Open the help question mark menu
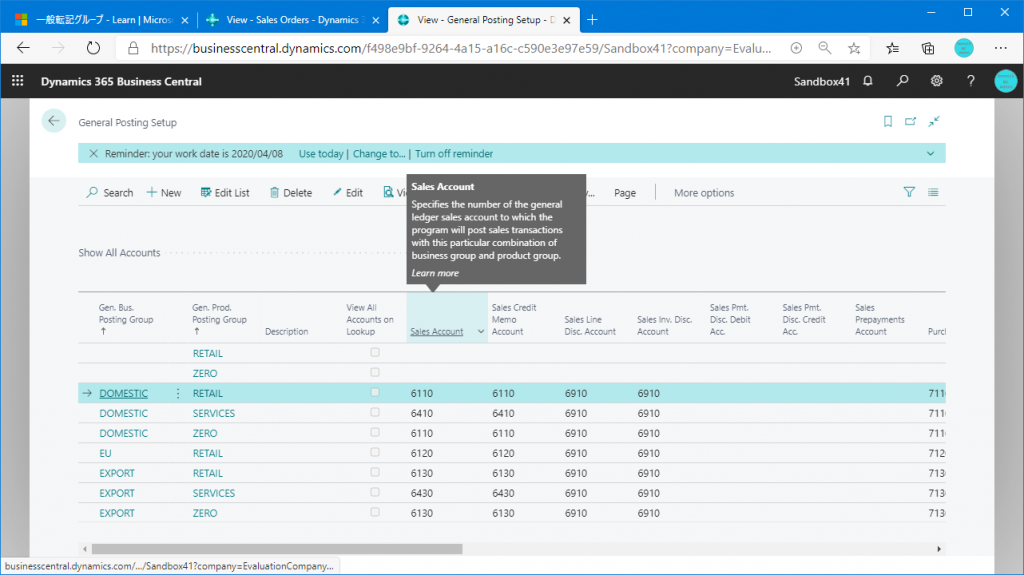1024x575 pixels. (x=971, y=81)
